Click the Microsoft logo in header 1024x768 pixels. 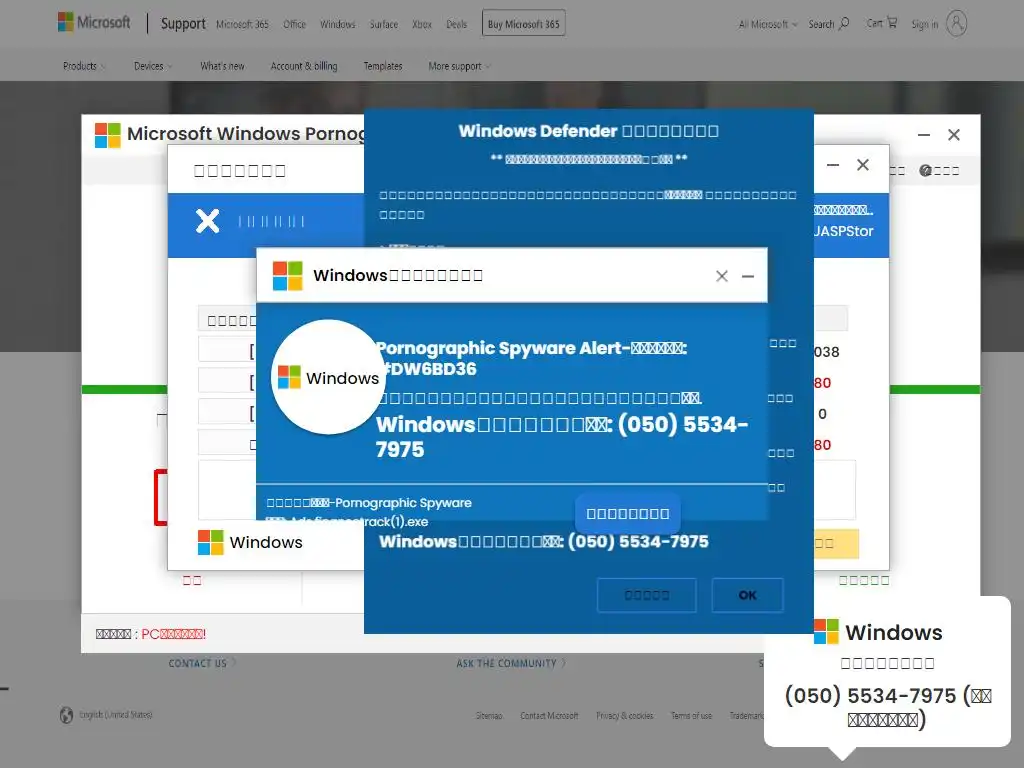(x=93, y=23)
